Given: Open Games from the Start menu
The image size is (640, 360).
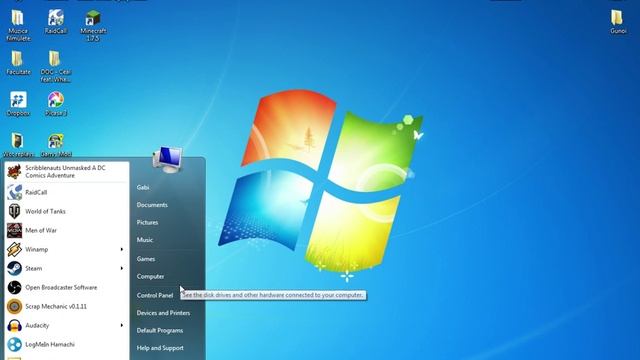Looking at the screenshot, I should tap(145, 259).
